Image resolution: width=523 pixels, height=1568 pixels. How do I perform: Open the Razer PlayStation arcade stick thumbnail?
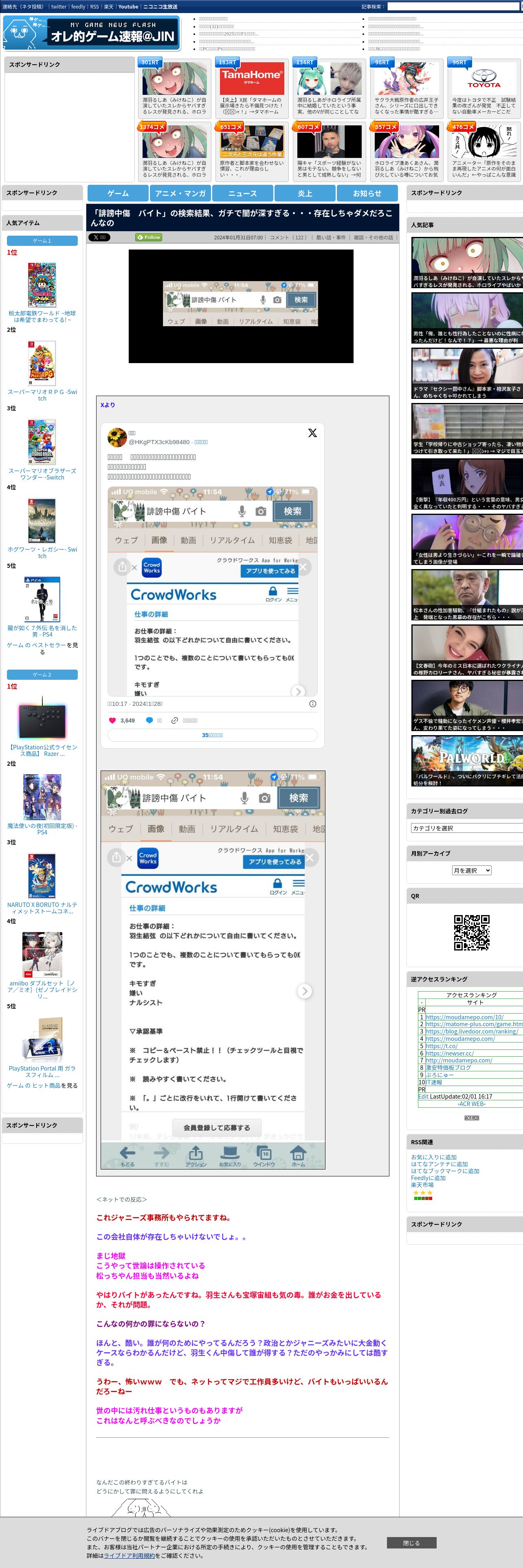42,718
